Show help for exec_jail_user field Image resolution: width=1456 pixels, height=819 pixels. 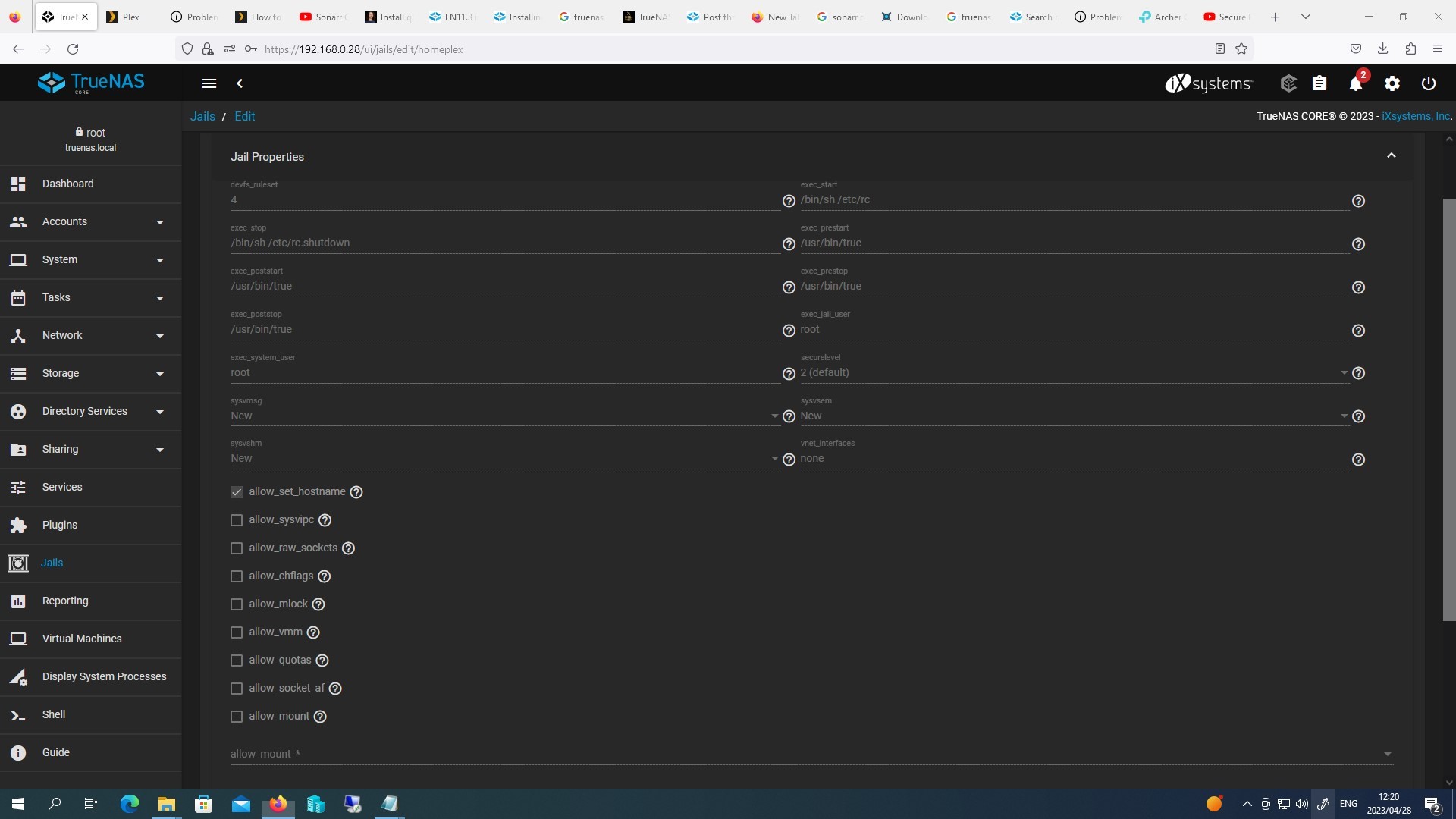point(1358,331)
